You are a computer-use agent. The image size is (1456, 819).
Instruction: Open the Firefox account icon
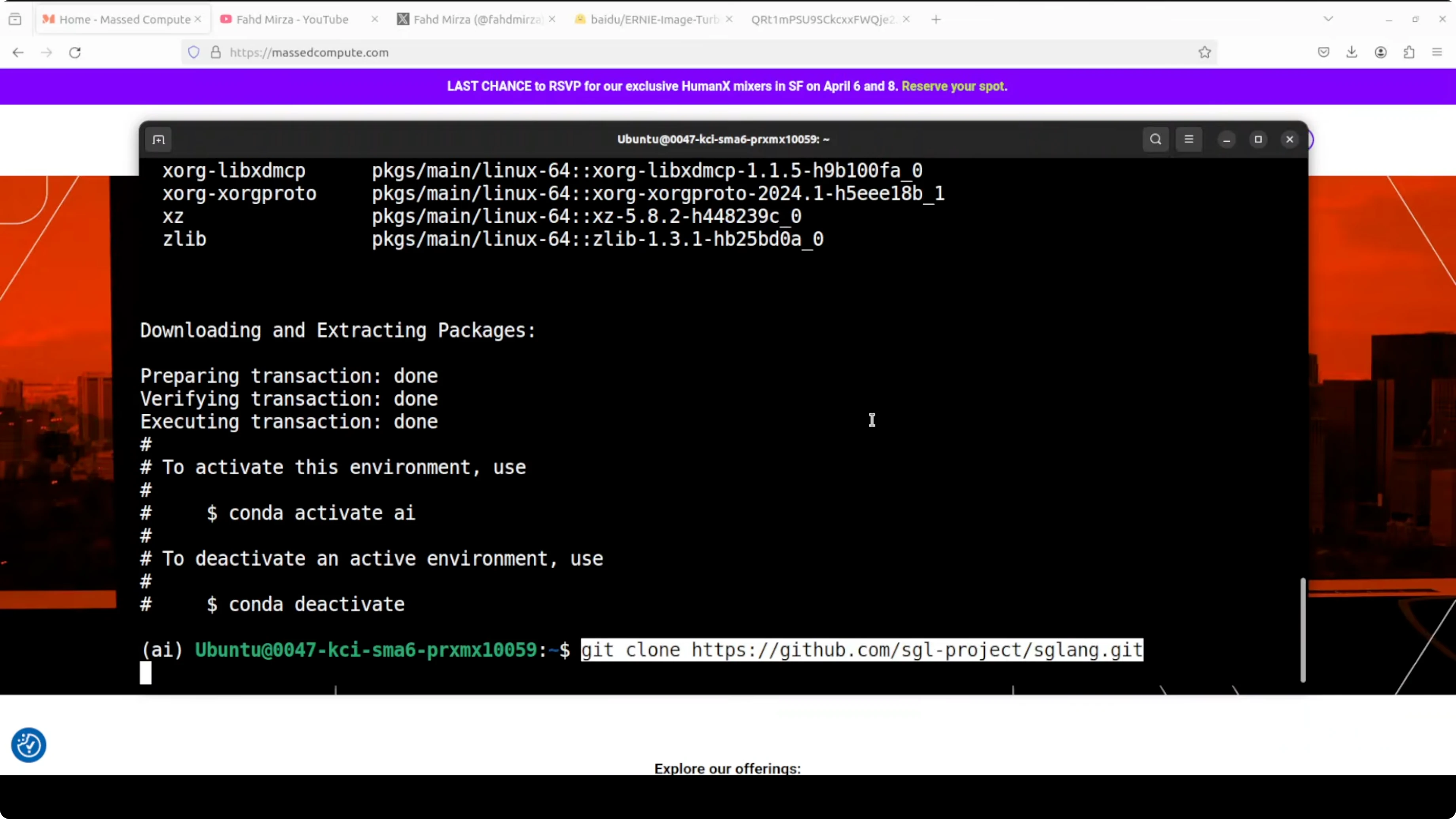click(x=1380, y=53)
